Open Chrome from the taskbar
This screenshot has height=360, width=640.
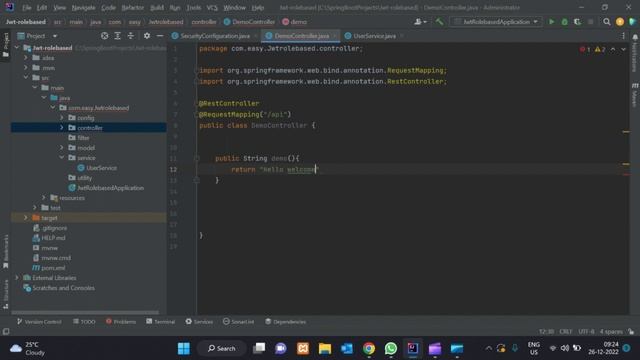[x=369, y=349]
